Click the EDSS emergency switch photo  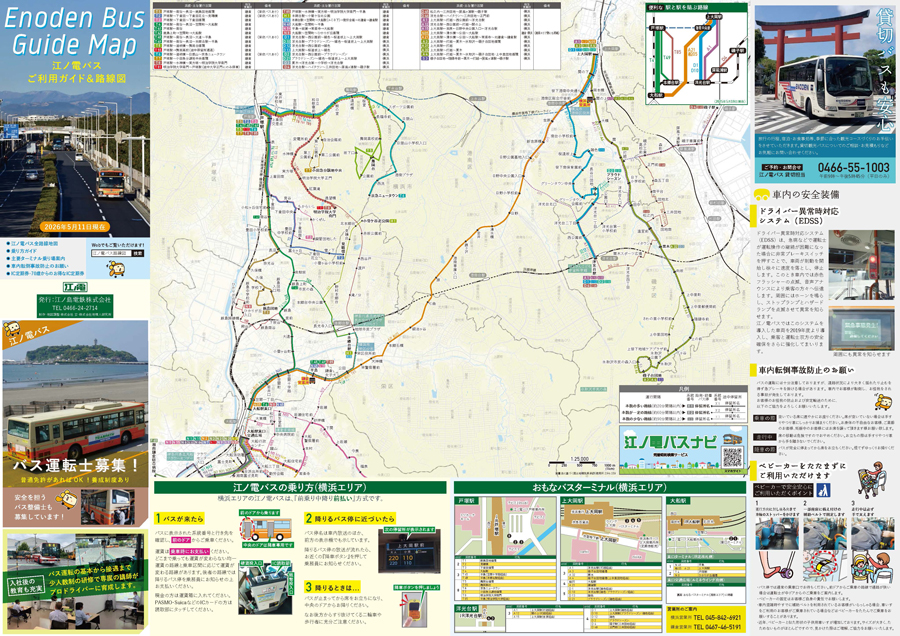pyautogui.click(x=862, y=265)
